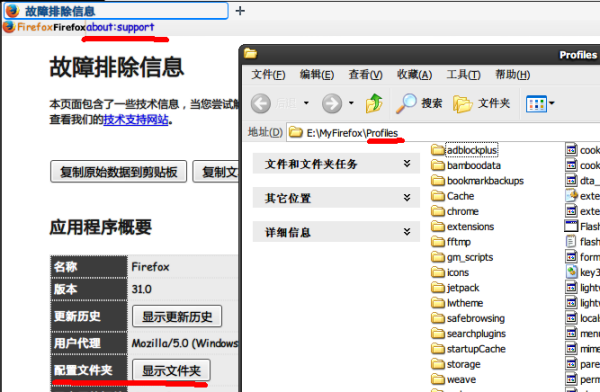600x392 pixels.
Task: Open the Forward button history dropdown arrow
Action: point(351,103)
